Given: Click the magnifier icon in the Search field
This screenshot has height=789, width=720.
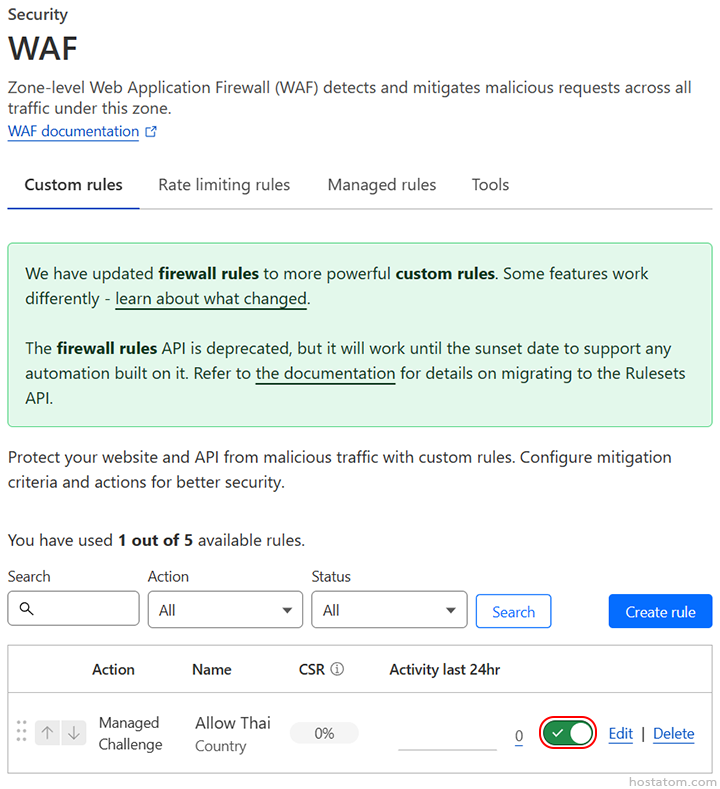Looking at the screenshot, I should click(x=27, y=609).
